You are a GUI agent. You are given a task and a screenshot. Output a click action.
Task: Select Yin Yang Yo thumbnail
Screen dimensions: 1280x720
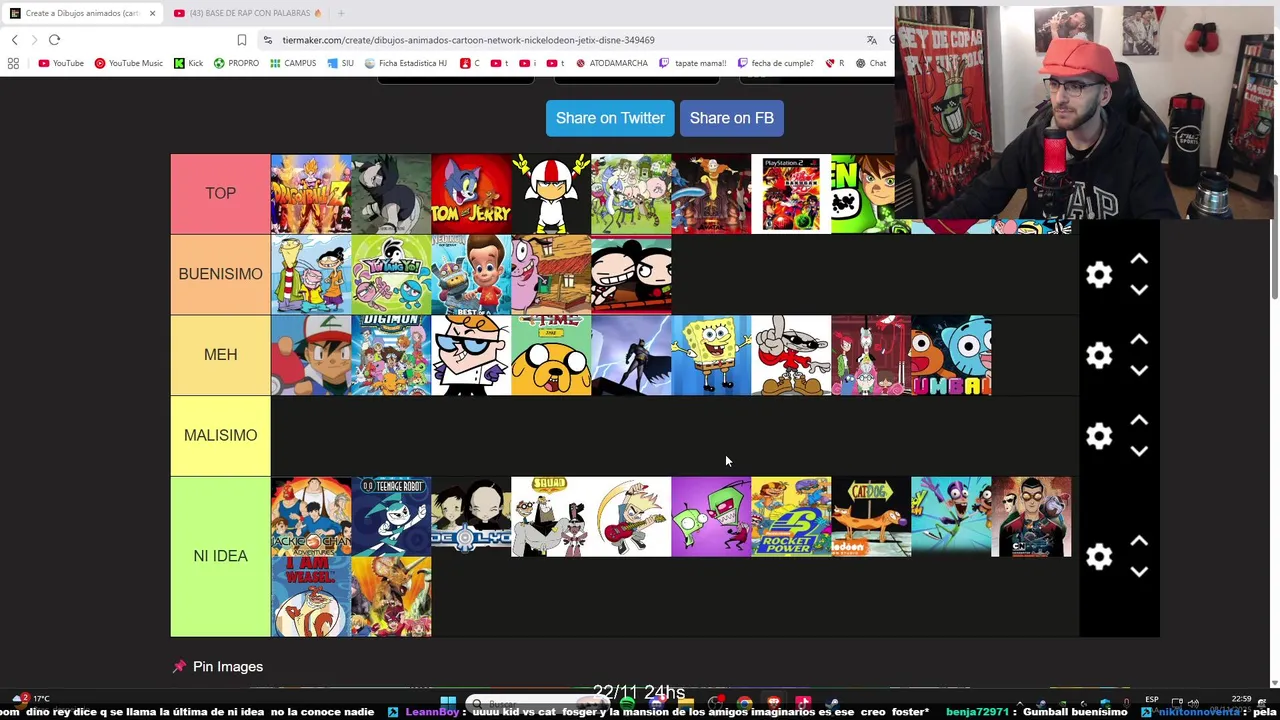click(x=391, y=275)
